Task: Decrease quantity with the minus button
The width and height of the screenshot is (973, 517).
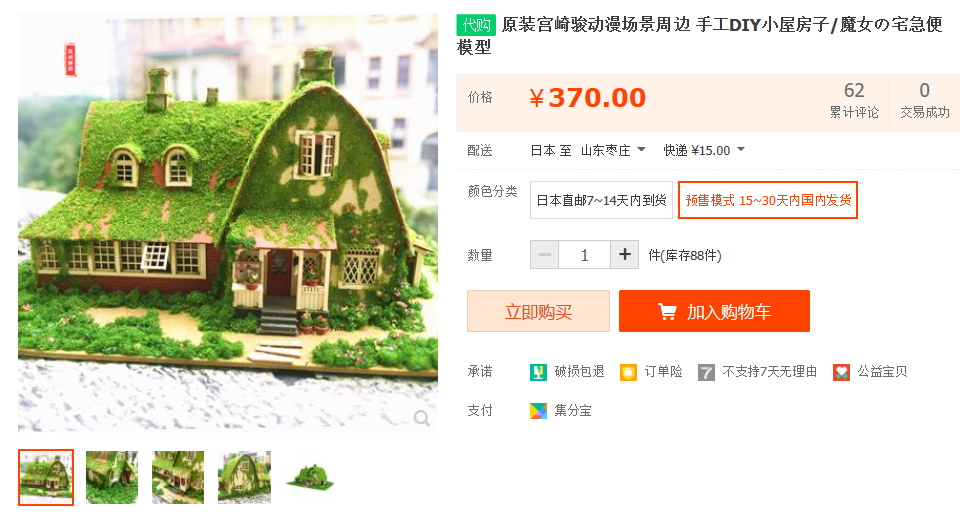Action: [545, 254]
